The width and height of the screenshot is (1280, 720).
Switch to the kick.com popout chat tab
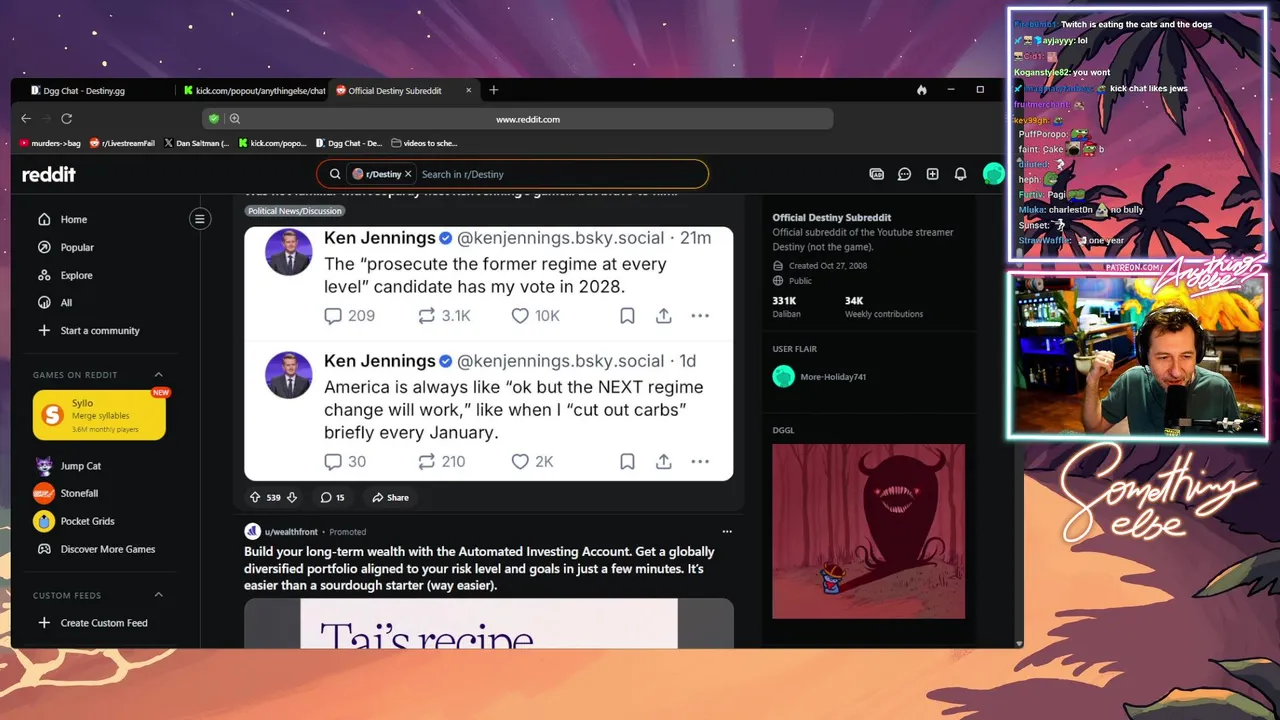tap(252, 90)
